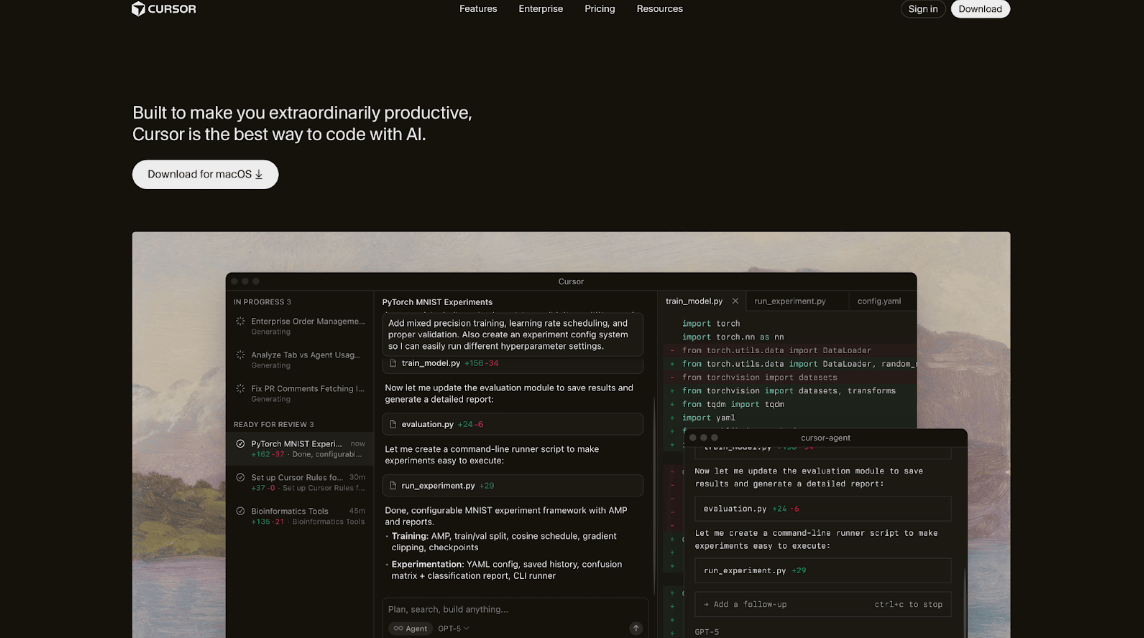Click the download arrow icon on macOS button
1144x638 pixels.
click(259, 174)
